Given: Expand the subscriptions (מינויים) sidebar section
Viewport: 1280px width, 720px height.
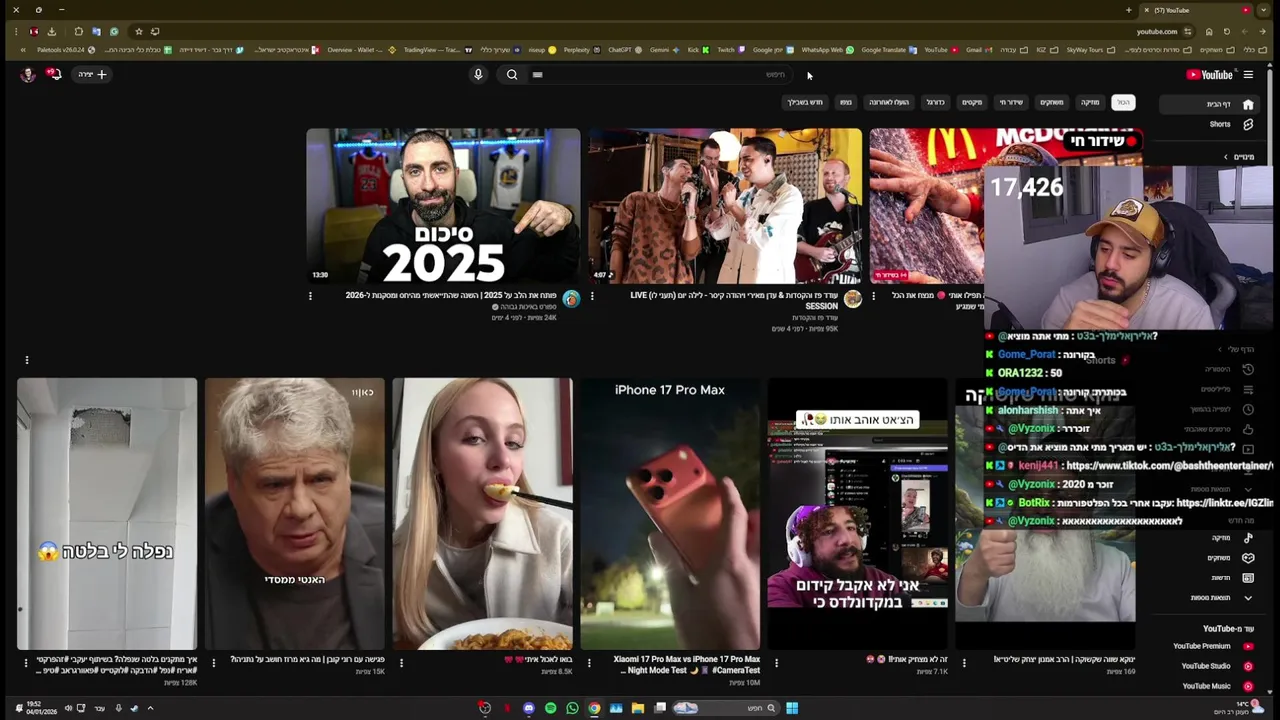Looking at the screenshot, I should (1237, 157).
